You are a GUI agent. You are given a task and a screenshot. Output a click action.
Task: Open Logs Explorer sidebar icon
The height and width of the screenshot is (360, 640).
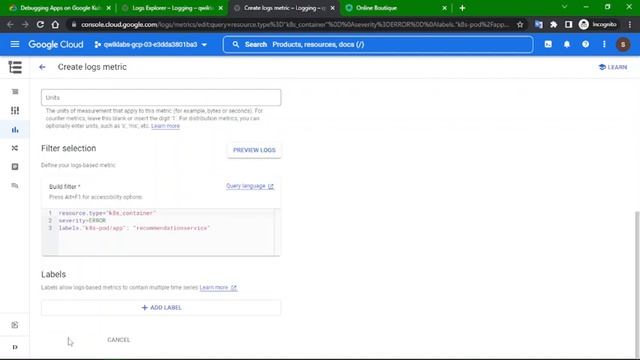(x=15, y=92)
